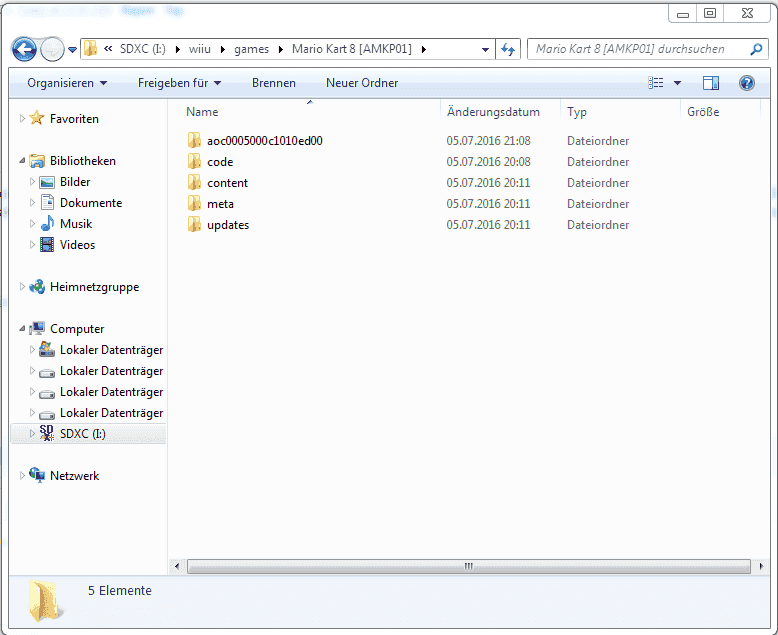
Task: Click the horizontal scrollbar right arrow
Action: click(x=761, y=566)
